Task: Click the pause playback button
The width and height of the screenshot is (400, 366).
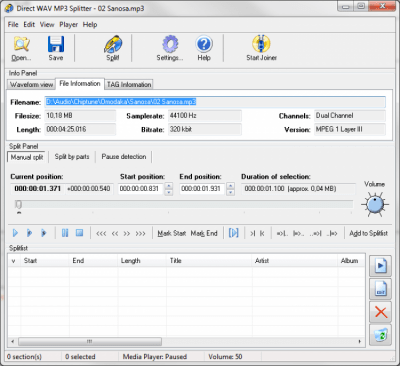Action: click(65, 233)
